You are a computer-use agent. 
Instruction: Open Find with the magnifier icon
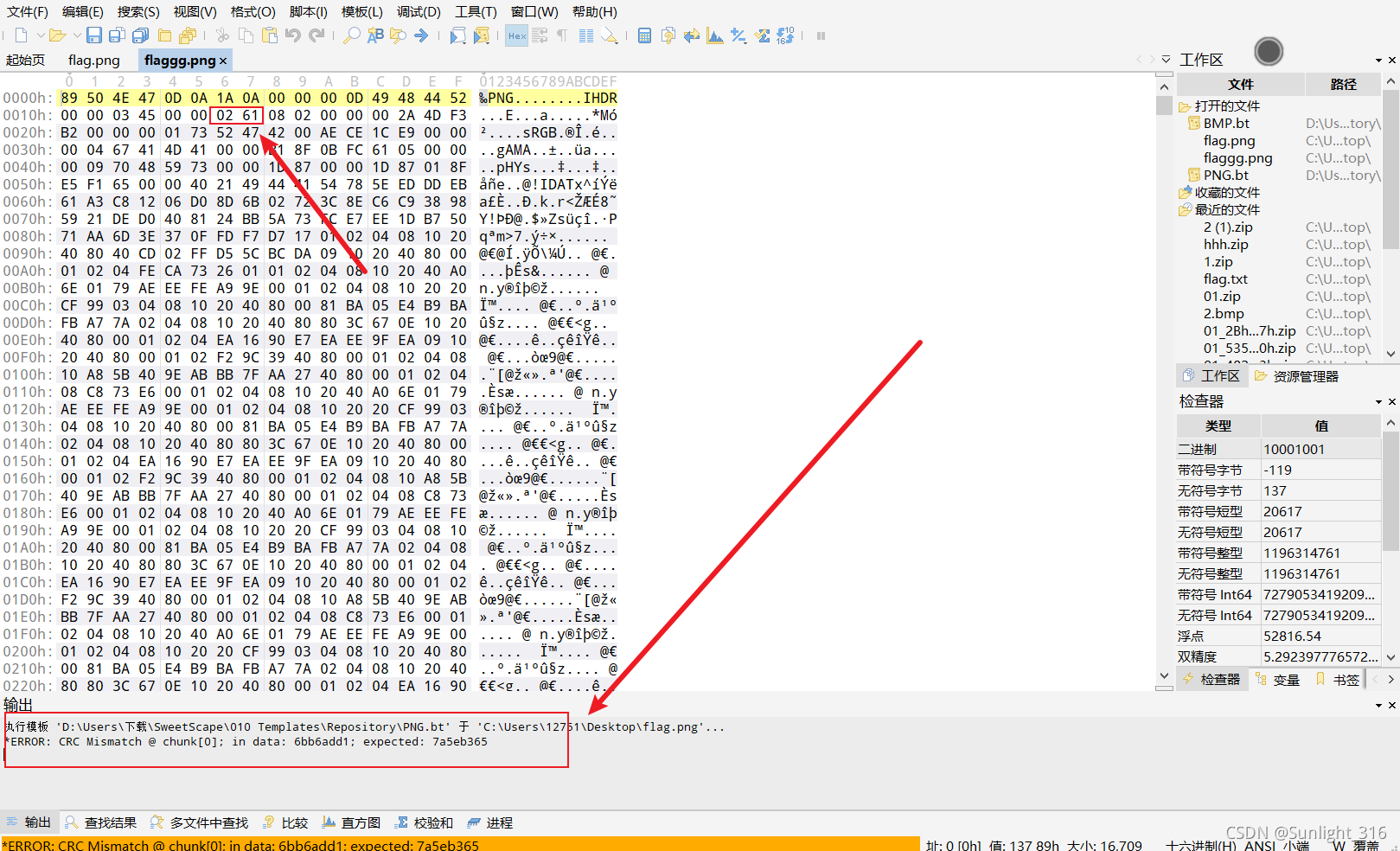coord(352,35)
